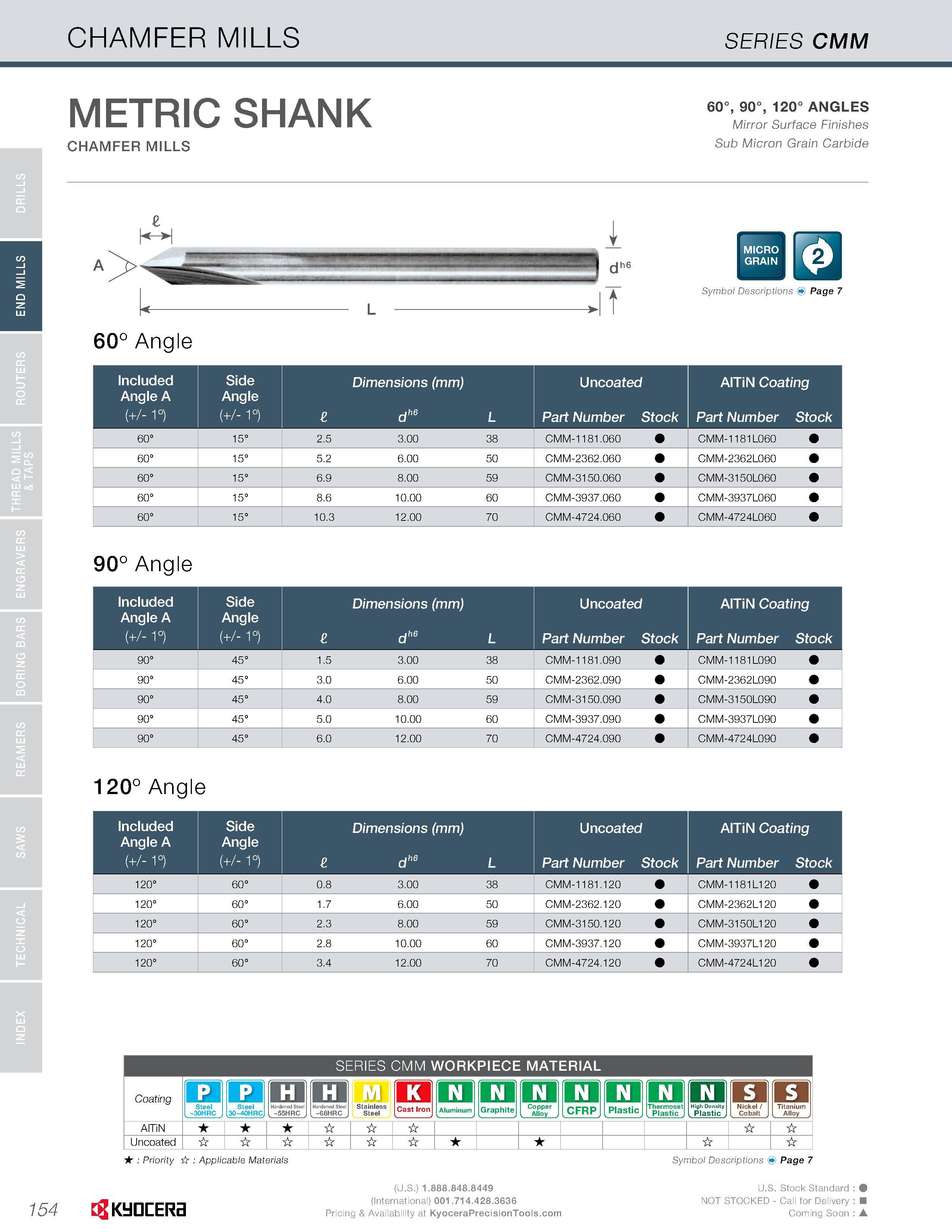Click the chamfer mill diagram image

click(369, 266)
